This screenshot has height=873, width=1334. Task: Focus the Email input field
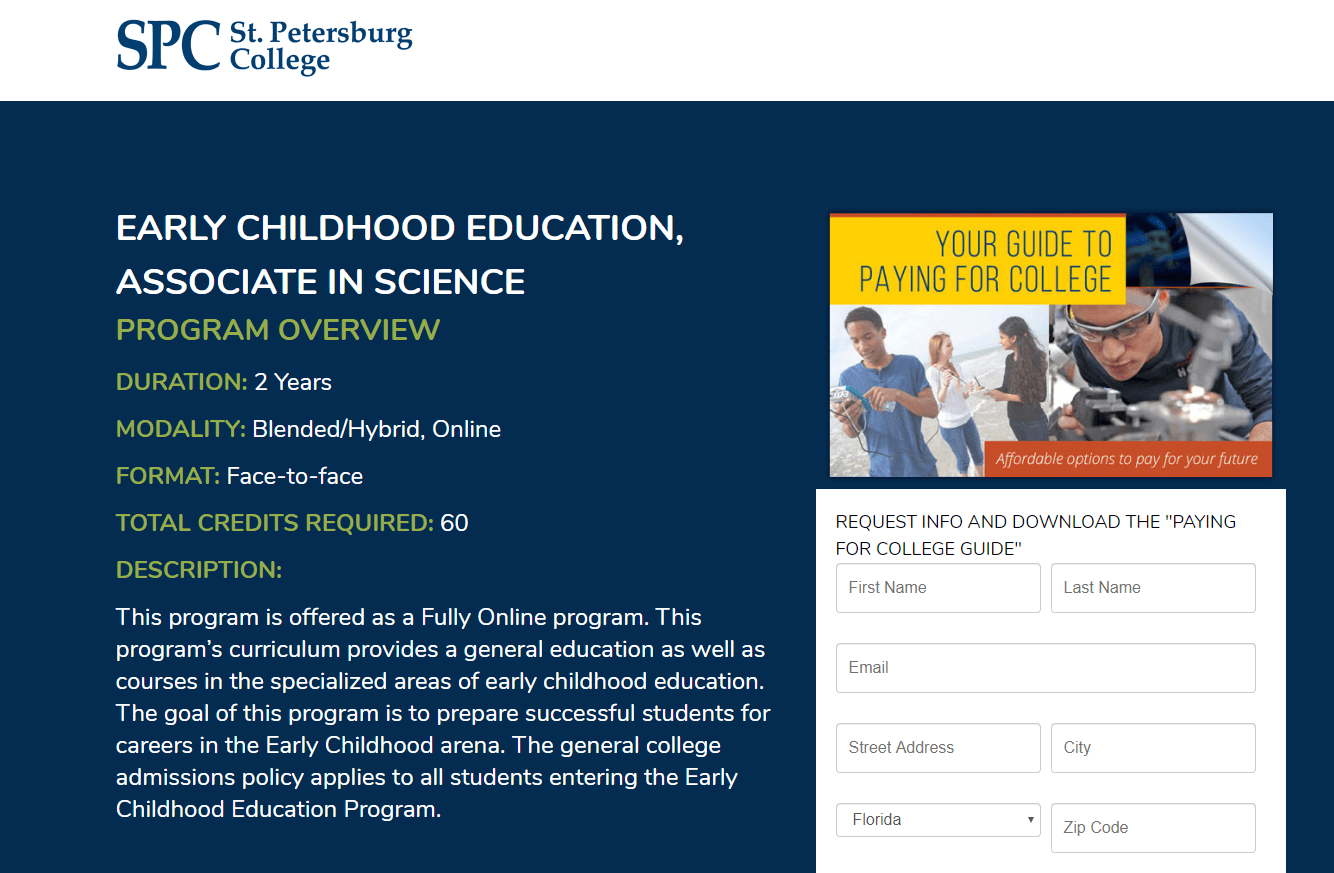coord(1046,668)
